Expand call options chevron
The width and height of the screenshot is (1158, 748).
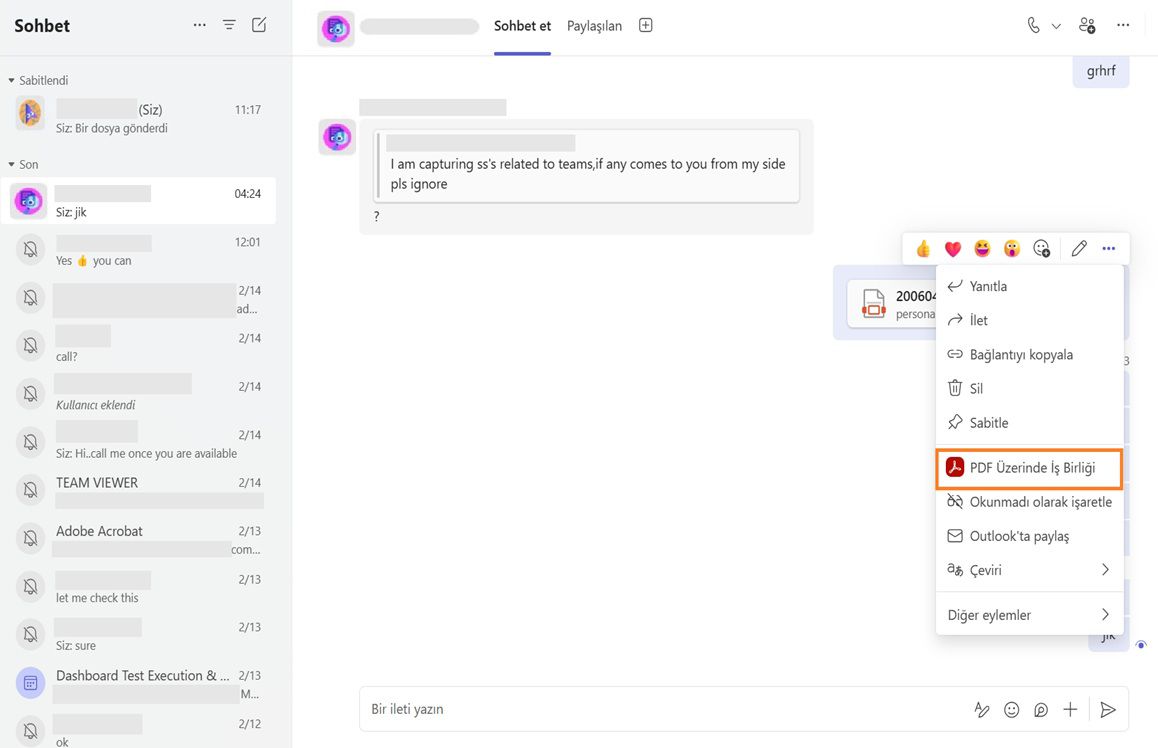[x=1056, y=24]
